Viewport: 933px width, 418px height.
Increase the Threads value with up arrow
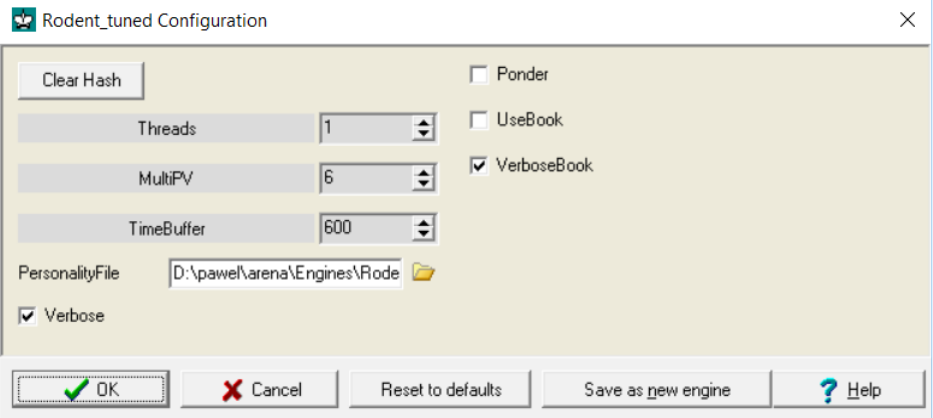(x=422, y=123)
